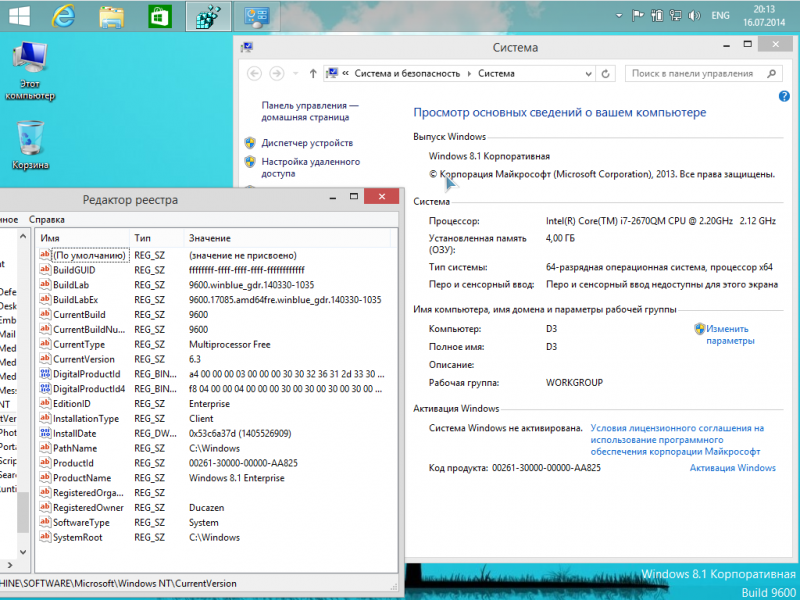The height and width of the screenshot is (600, 800).
Task: Open Настройка удаленного доступа link
Action: click(x=311, y=167)
